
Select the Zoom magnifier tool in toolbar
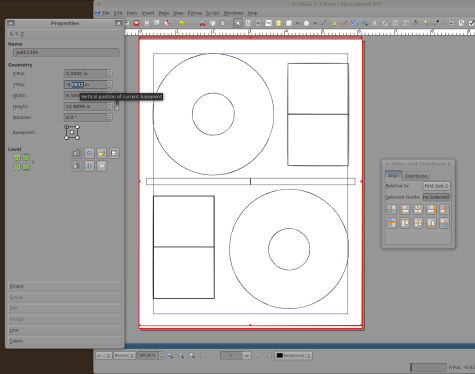click(365, 23)
